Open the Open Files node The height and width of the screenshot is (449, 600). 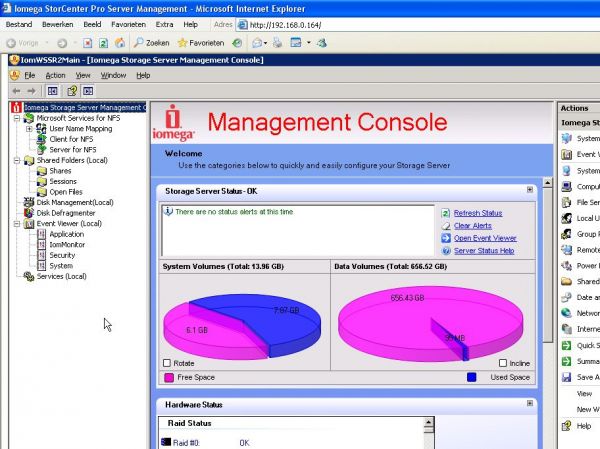pyautogui.click(x=66, y=192)
